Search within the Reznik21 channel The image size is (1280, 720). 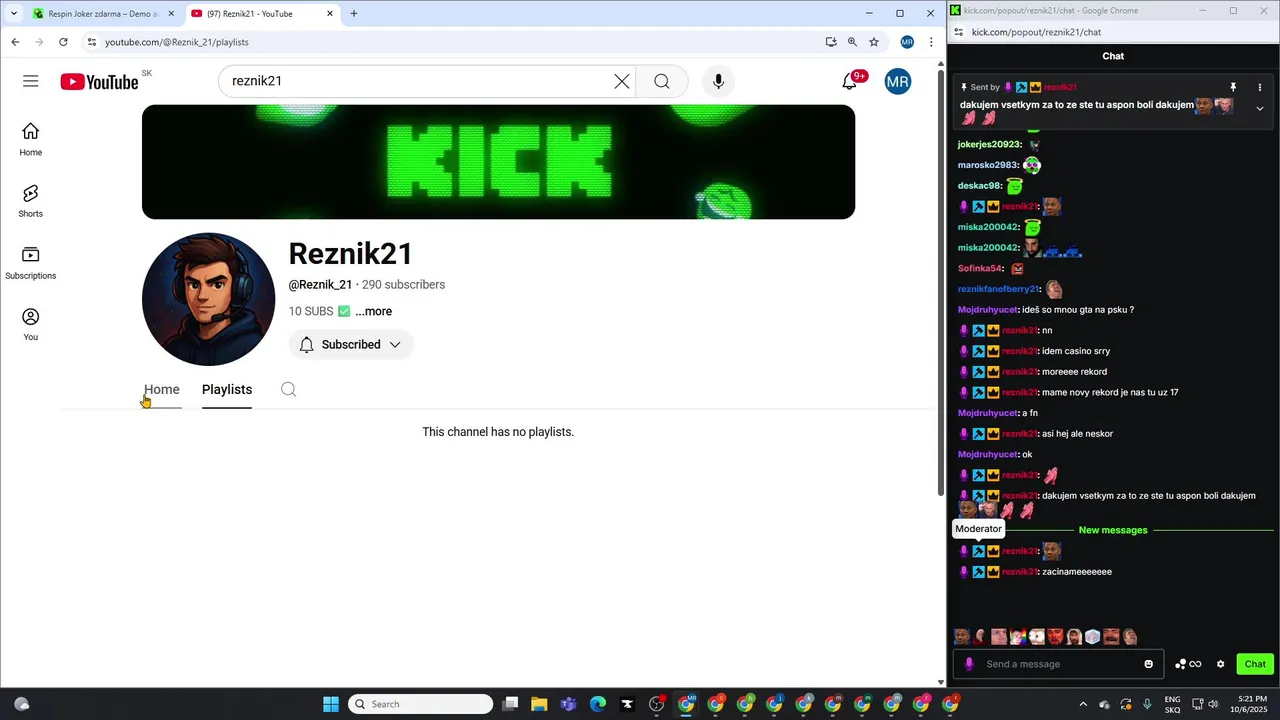click(x=288, y=389)
